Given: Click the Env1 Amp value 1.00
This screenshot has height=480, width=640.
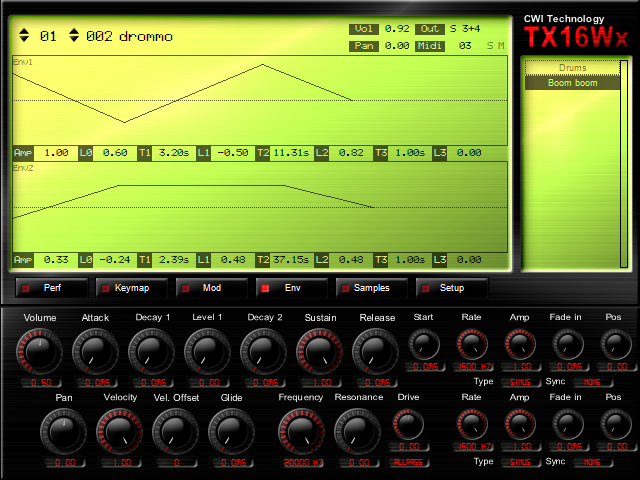Looking at the screenshot, I should 56,153.
